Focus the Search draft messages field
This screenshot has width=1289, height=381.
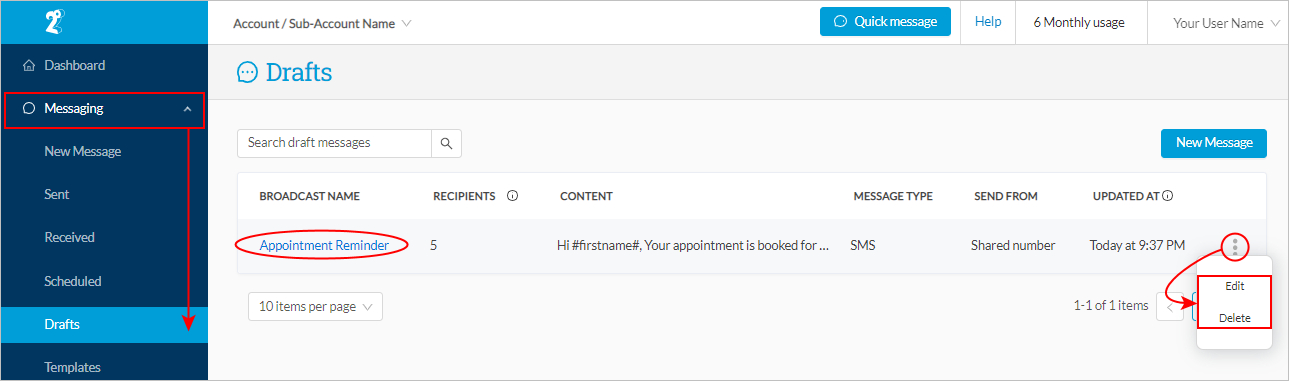point(334,143)
